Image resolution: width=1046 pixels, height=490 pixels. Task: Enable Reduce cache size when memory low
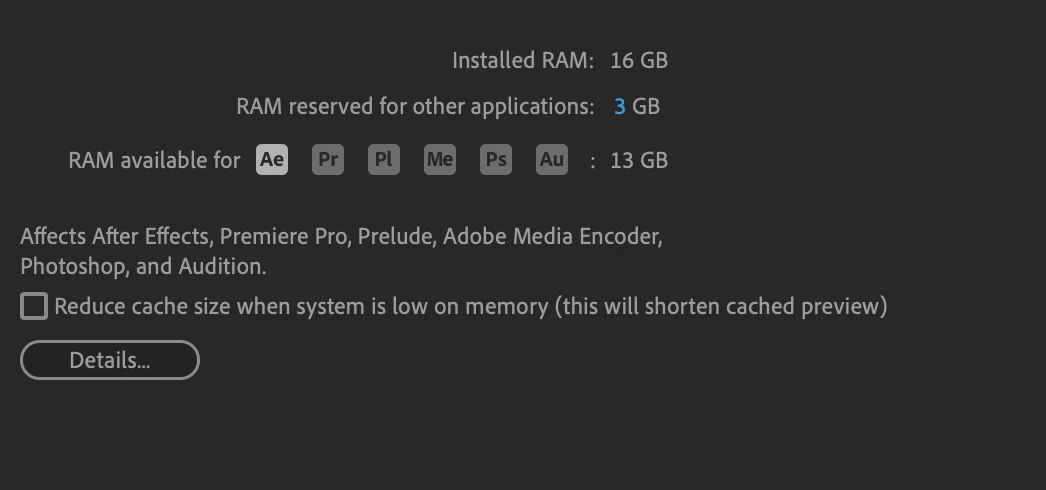(34, 306)
